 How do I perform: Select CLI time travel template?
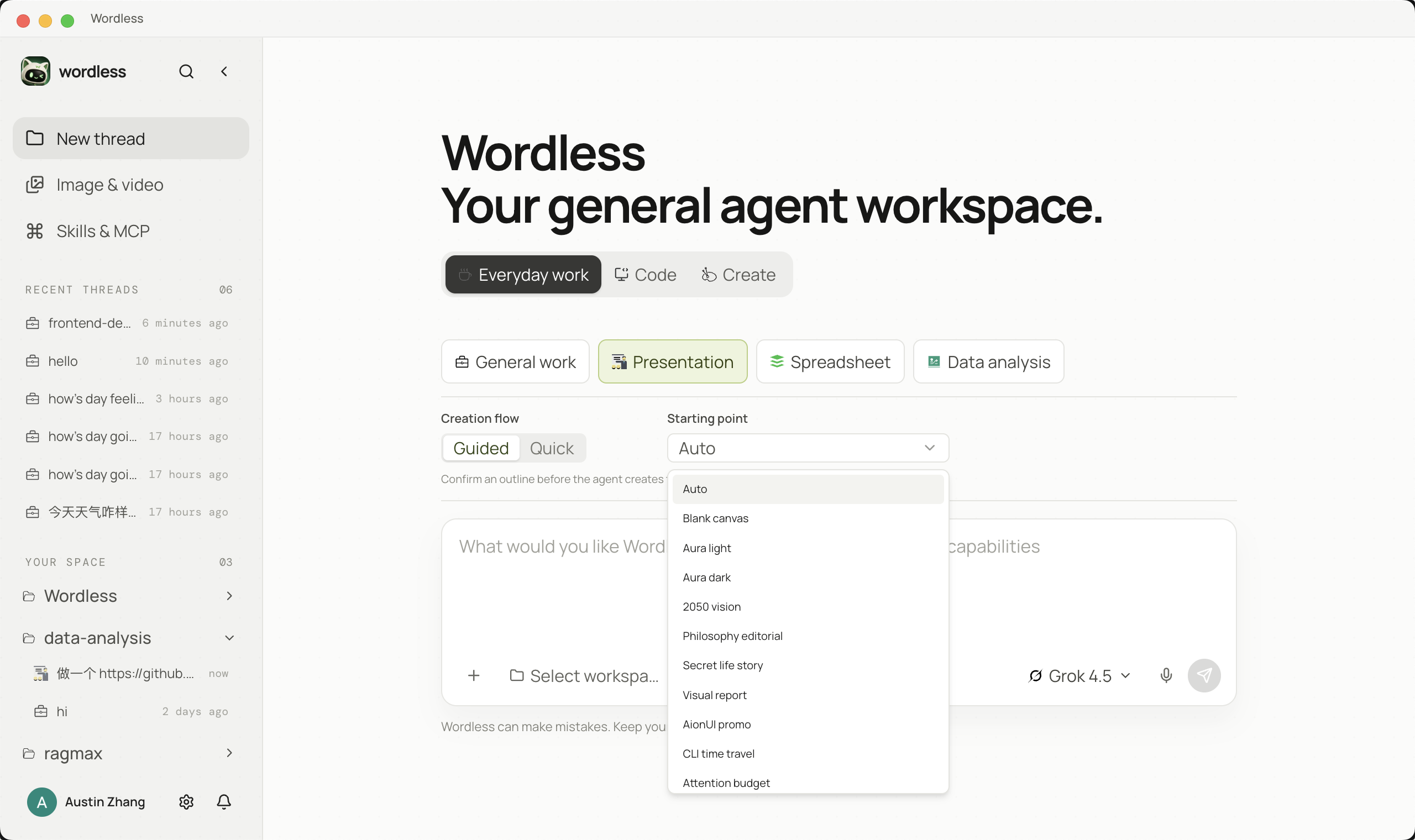pos(808,754)
